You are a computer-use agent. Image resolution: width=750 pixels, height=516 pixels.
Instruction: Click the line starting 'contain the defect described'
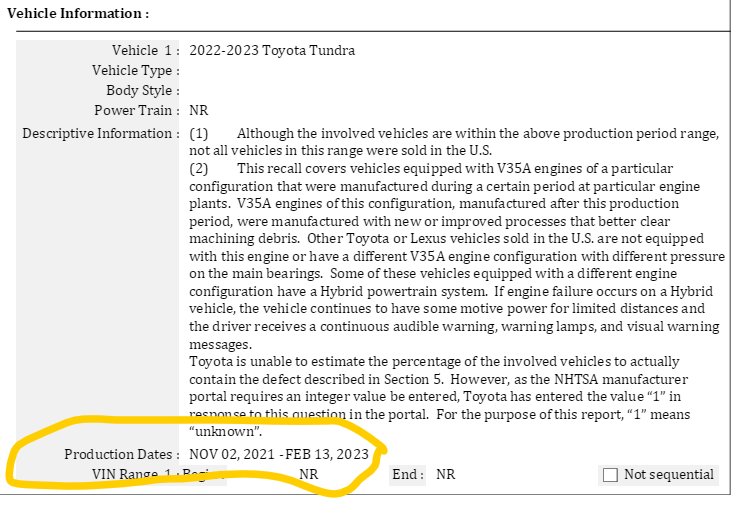tap(438, 379)
